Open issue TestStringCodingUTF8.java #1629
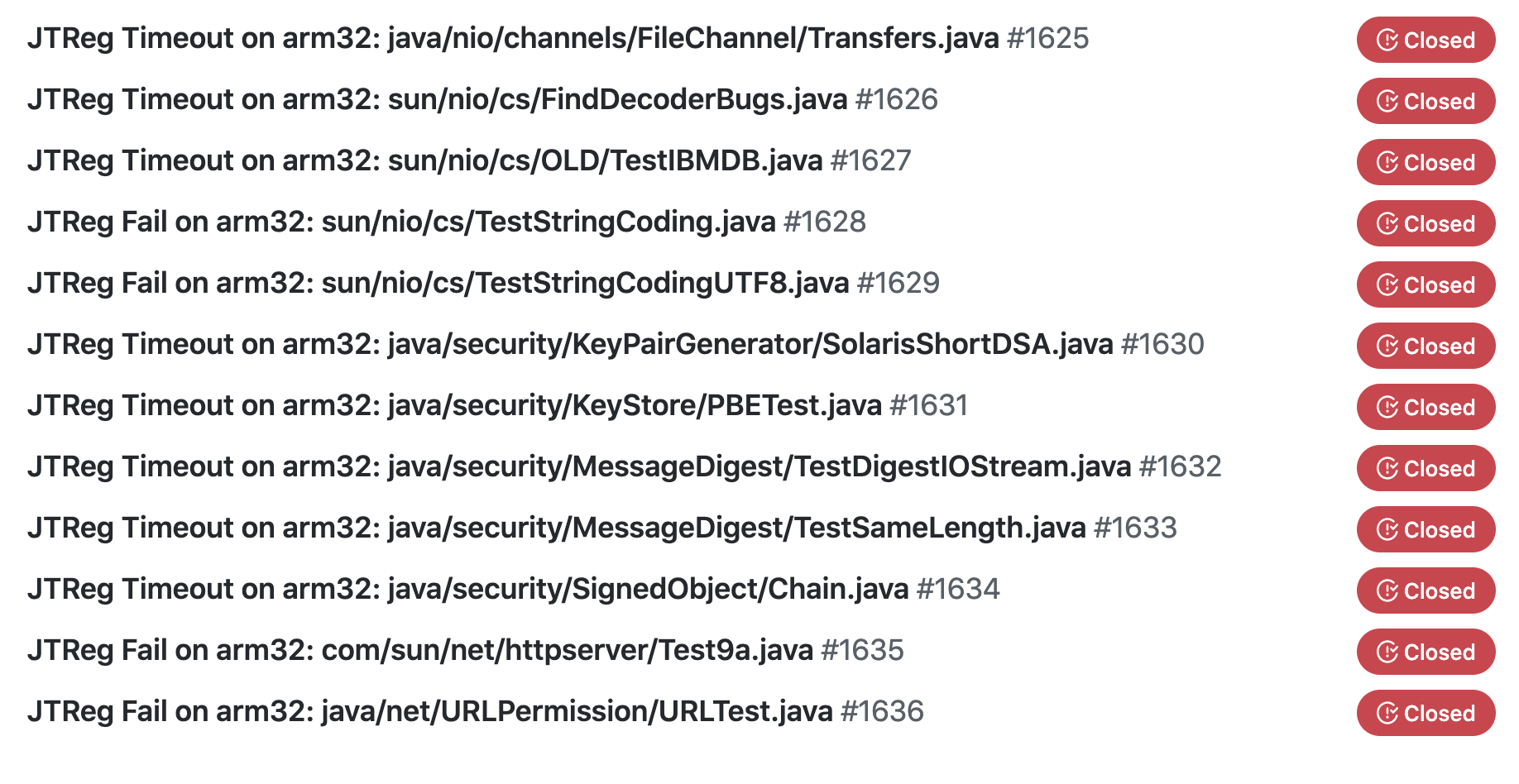Screen dimensions: 1519x784 click(483, 283)
